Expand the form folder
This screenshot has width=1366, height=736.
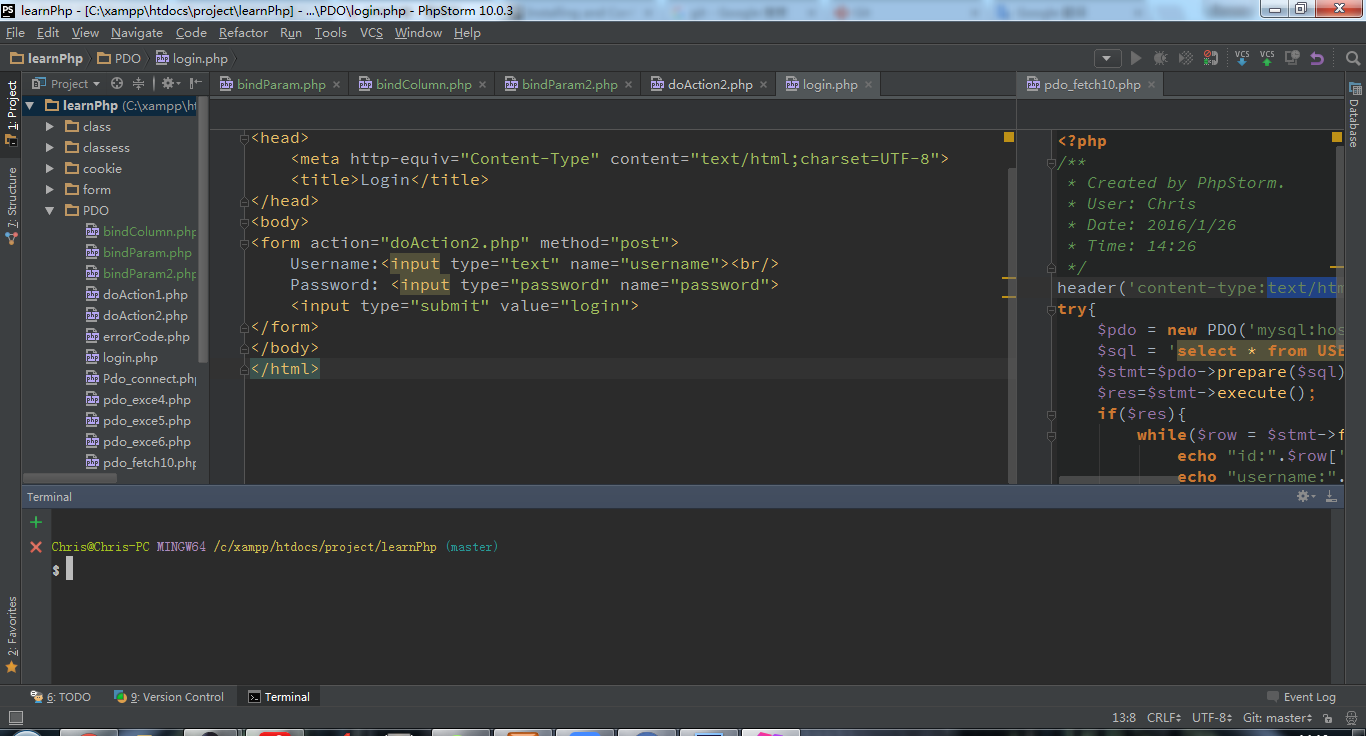(x=50, y=189)
